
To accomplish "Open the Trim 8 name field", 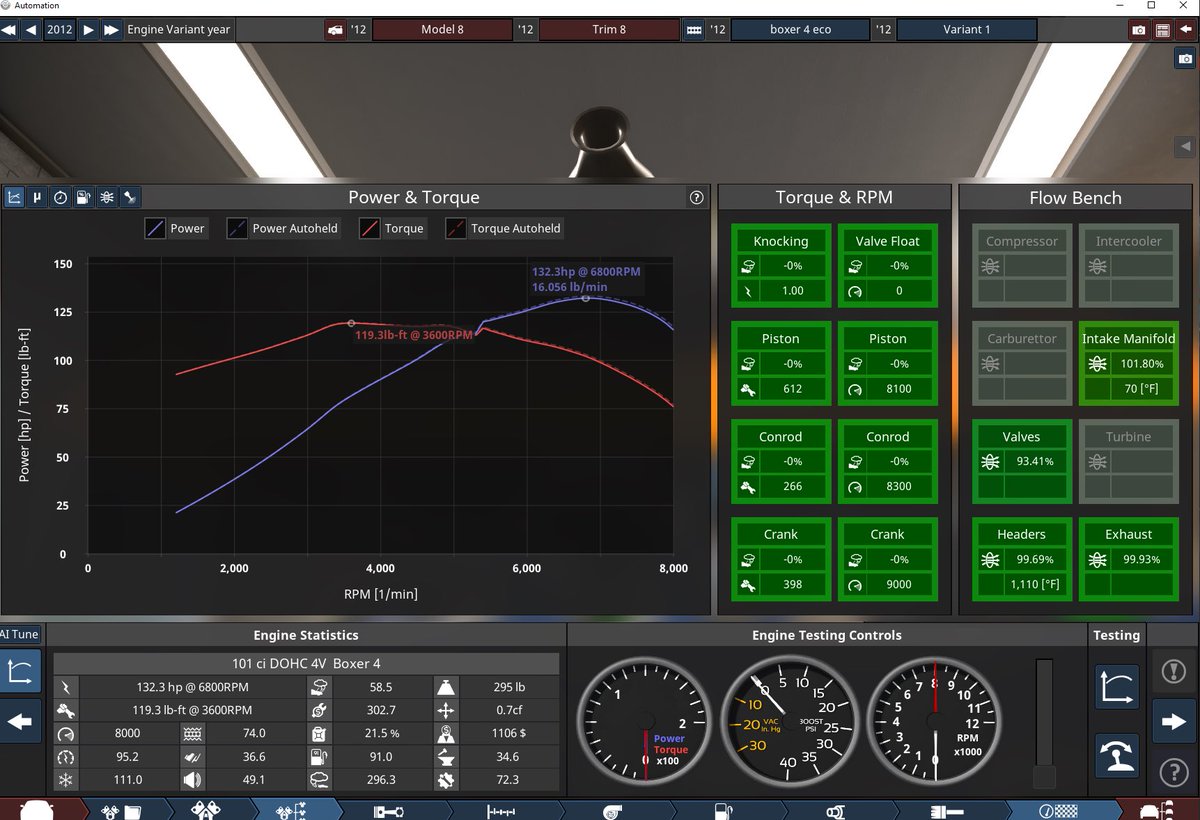I will pyautogui.click(x=609, y=30).
